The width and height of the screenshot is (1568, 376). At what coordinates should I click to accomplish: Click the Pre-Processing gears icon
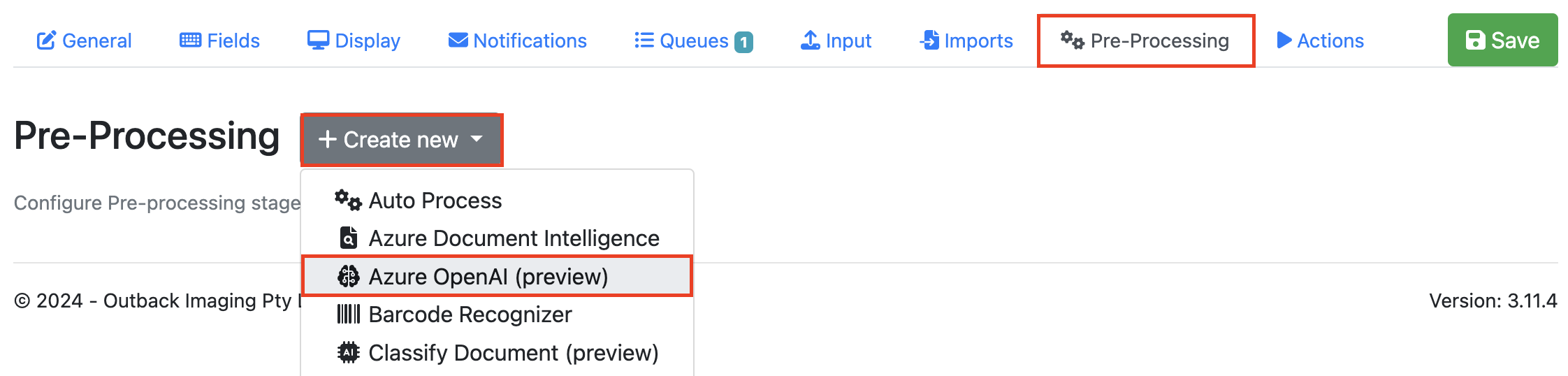coord(1072,41)
